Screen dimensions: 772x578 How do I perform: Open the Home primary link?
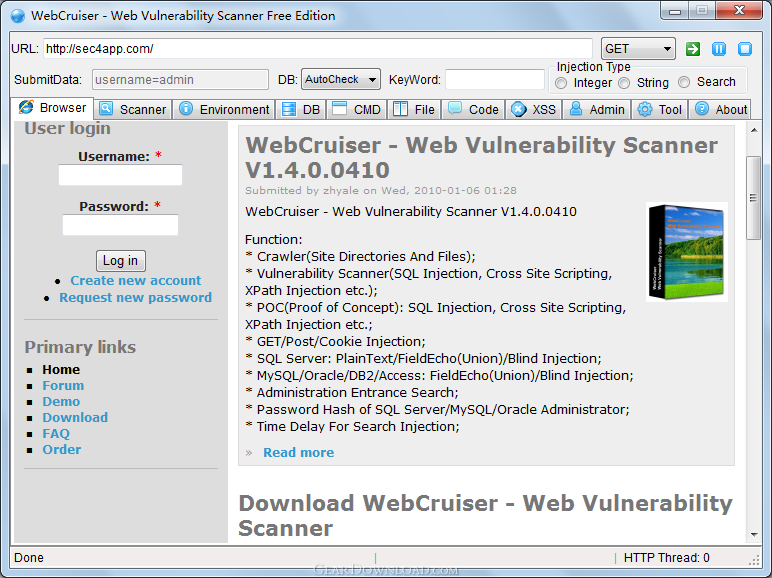click(x=61, y=370)
